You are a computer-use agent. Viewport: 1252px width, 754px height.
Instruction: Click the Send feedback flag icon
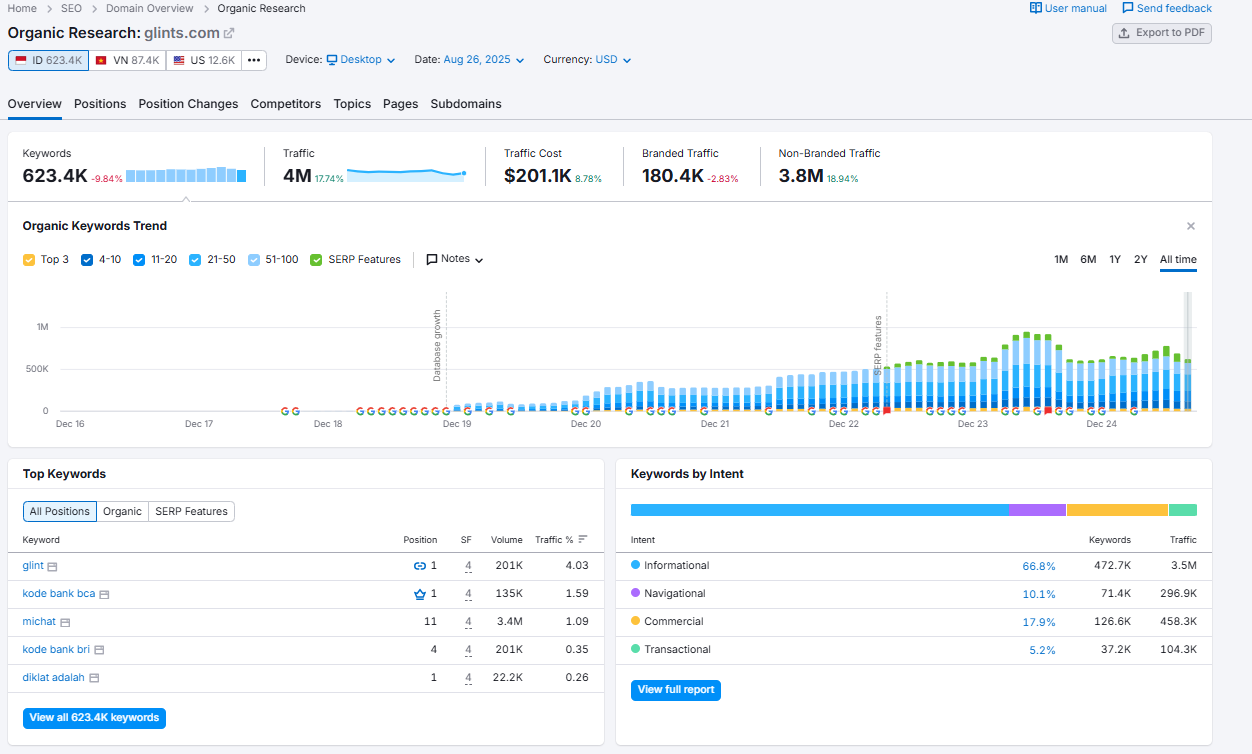1128,8
